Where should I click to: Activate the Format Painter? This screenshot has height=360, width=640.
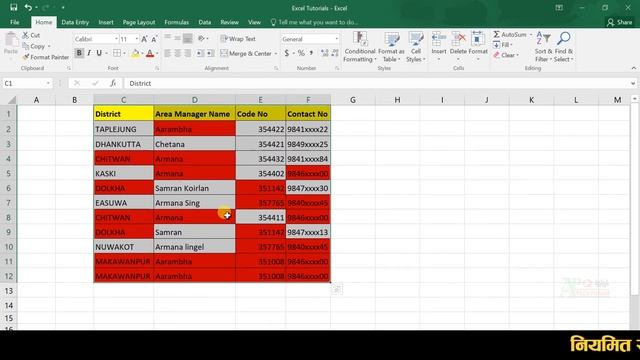click(x=46, y=57)
